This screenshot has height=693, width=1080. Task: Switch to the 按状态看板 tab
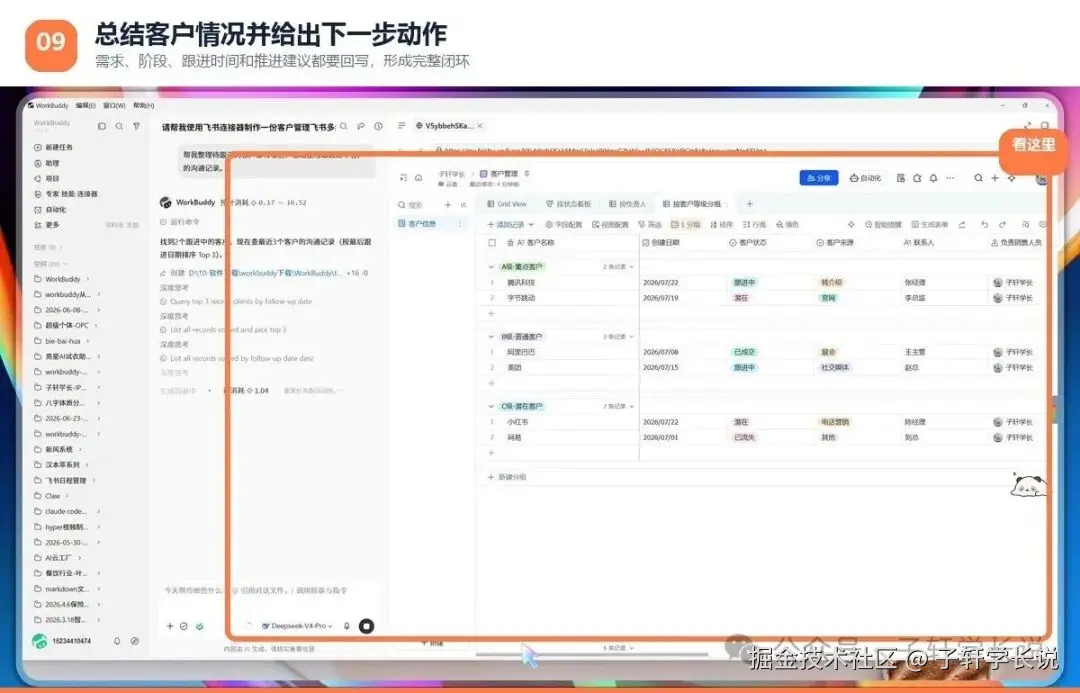(568, 204)
